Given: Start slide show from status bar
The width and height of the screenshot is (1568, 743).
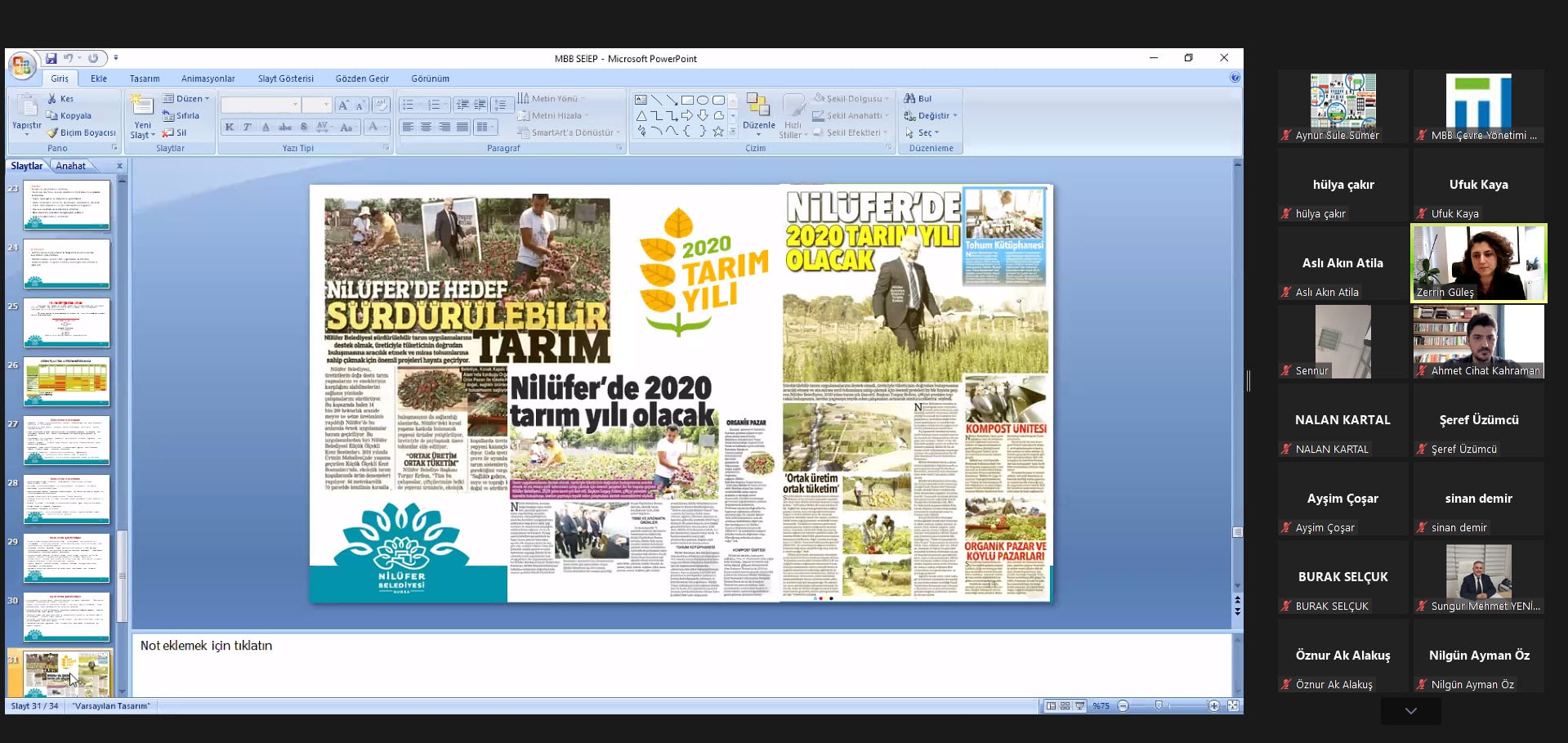Looking at the screenshot, I should (1080, 705).
